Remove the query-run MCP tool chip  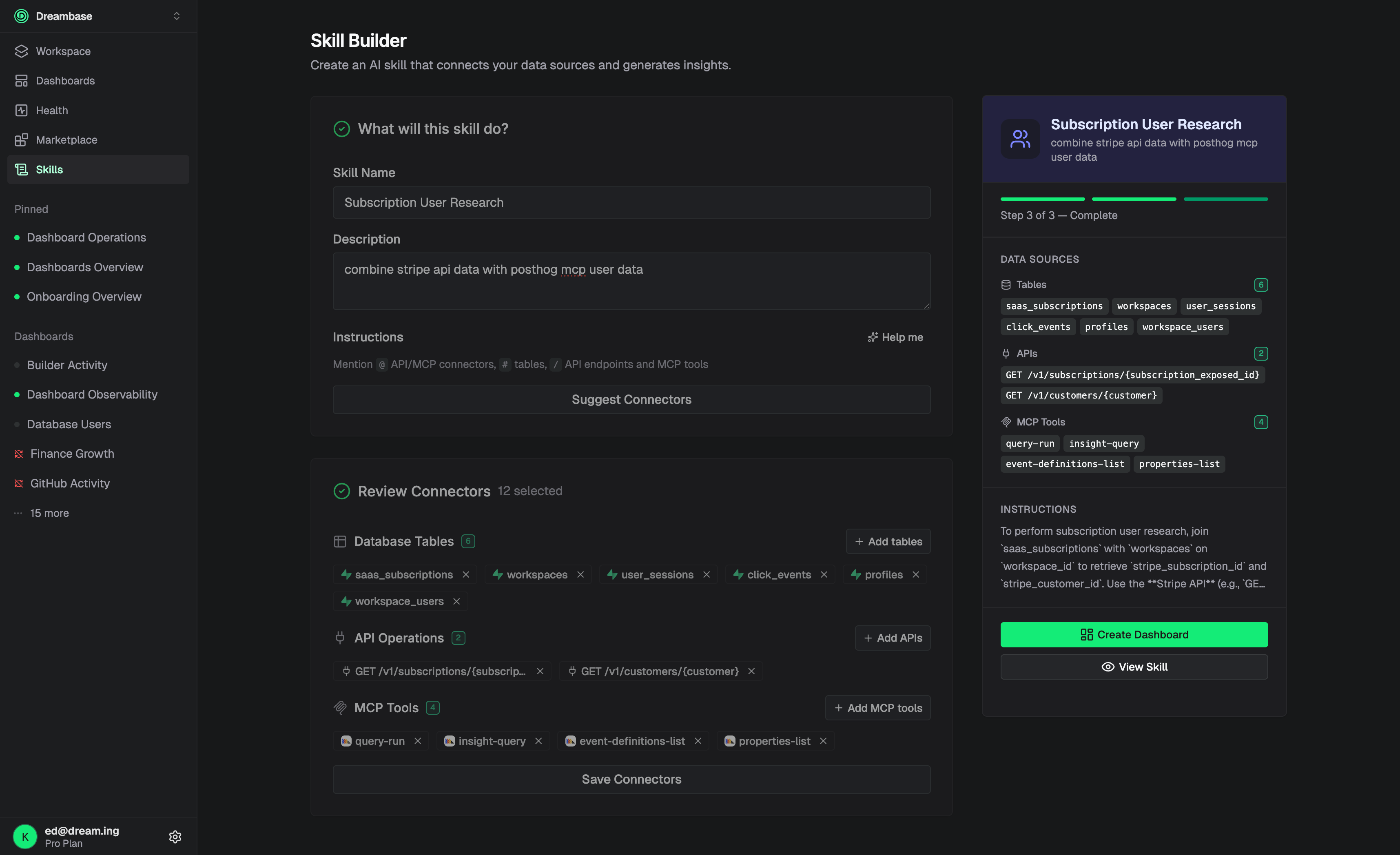[x=418, y=741]
